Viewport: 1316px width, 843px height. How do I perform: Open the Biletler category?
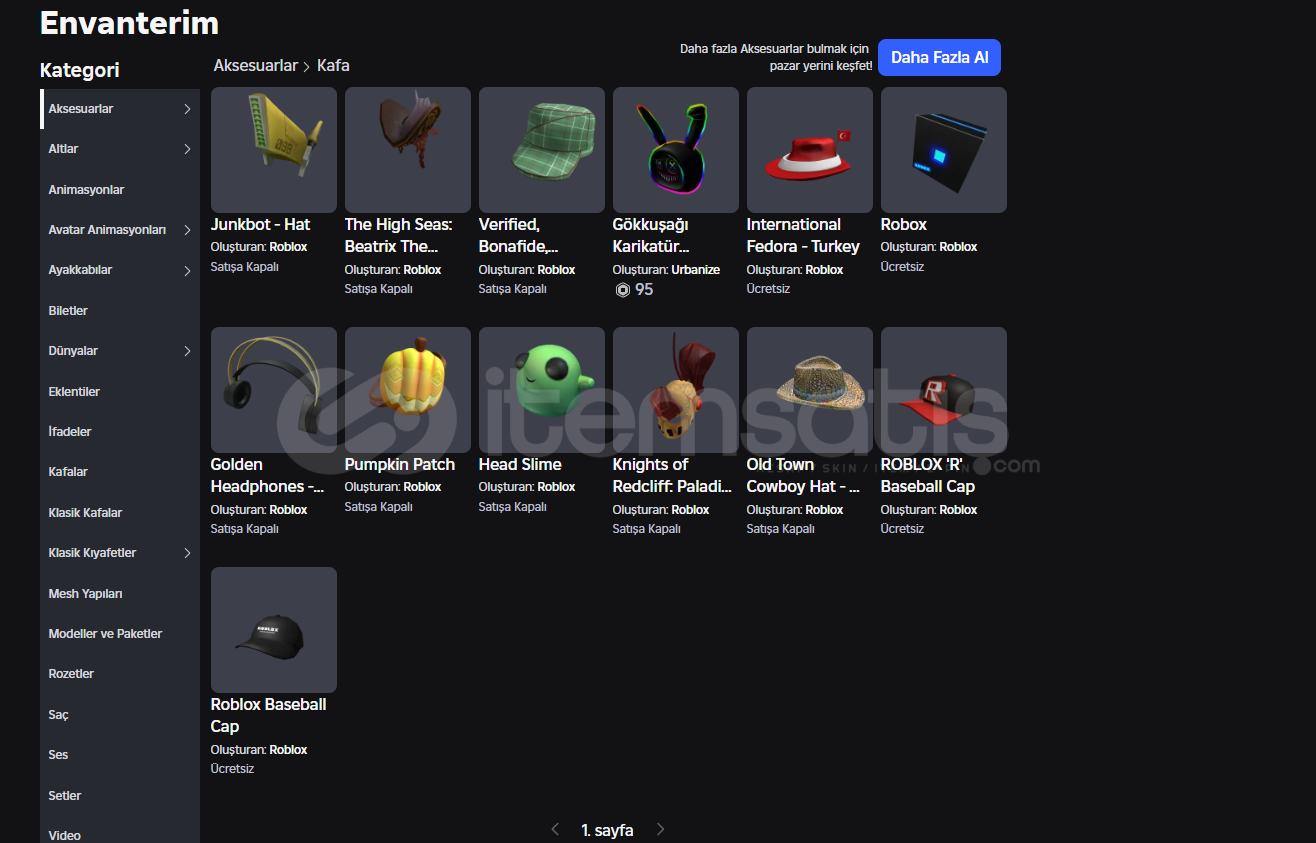coord(120,311)
